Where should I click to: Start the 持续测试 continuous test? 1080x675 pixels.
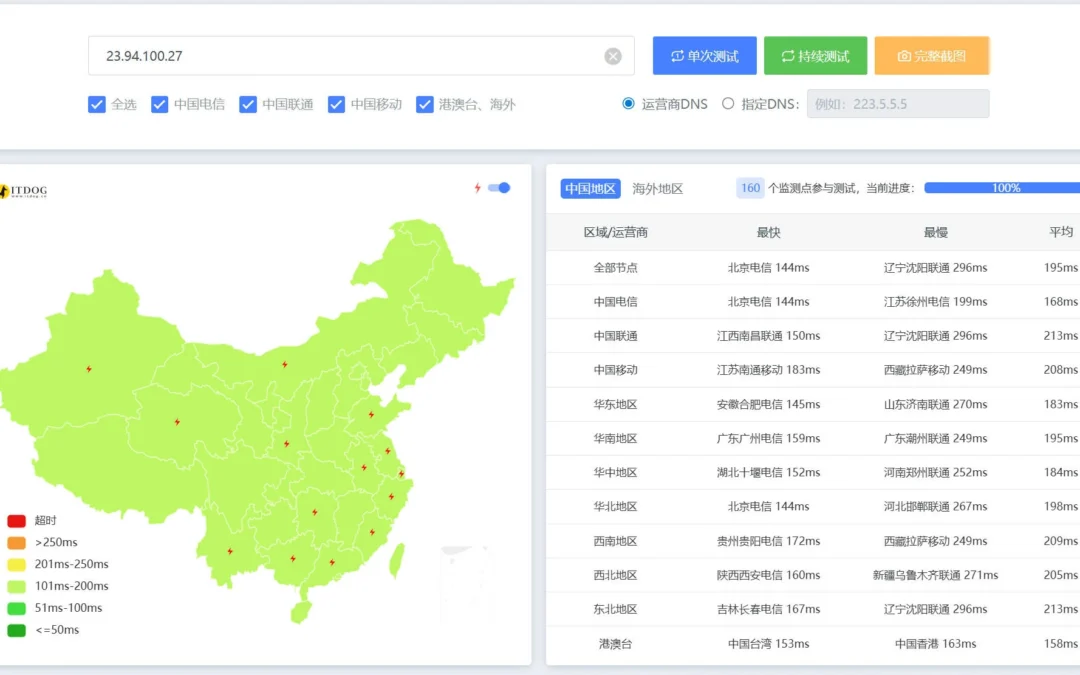click(816, 56)
